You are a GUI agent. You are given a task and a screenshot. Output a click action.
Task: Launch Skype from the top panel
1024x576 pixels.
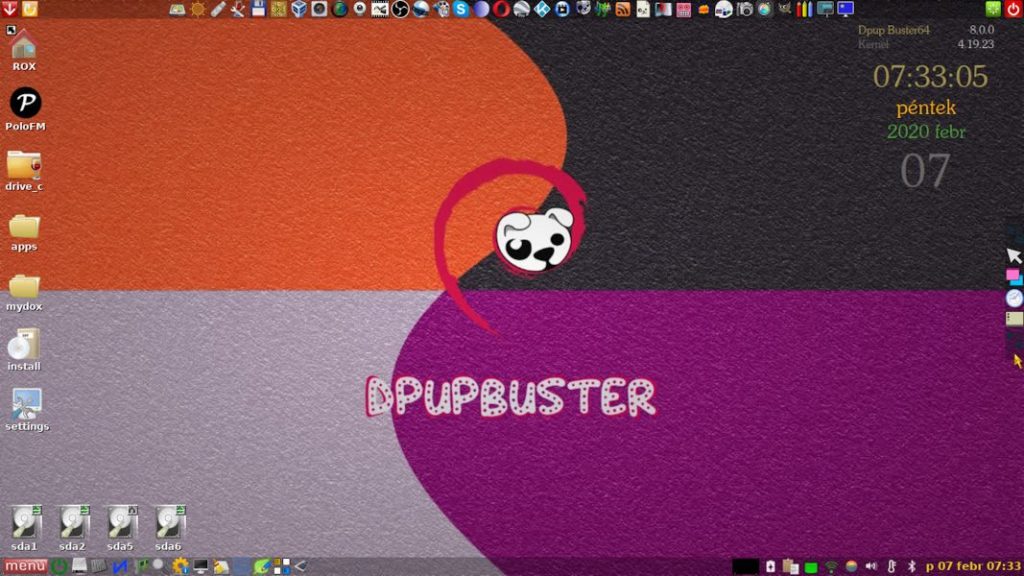tap(461, 9)
